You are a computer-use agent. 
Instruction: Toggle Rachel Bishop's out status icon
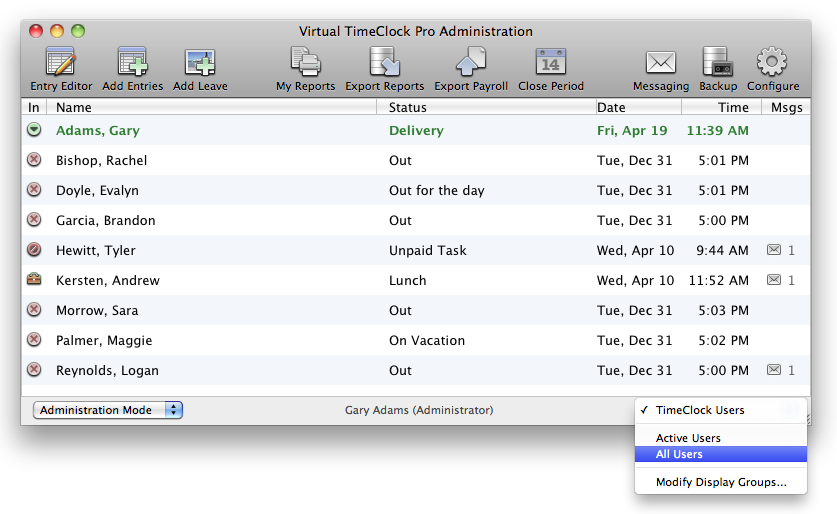(34, 160)
